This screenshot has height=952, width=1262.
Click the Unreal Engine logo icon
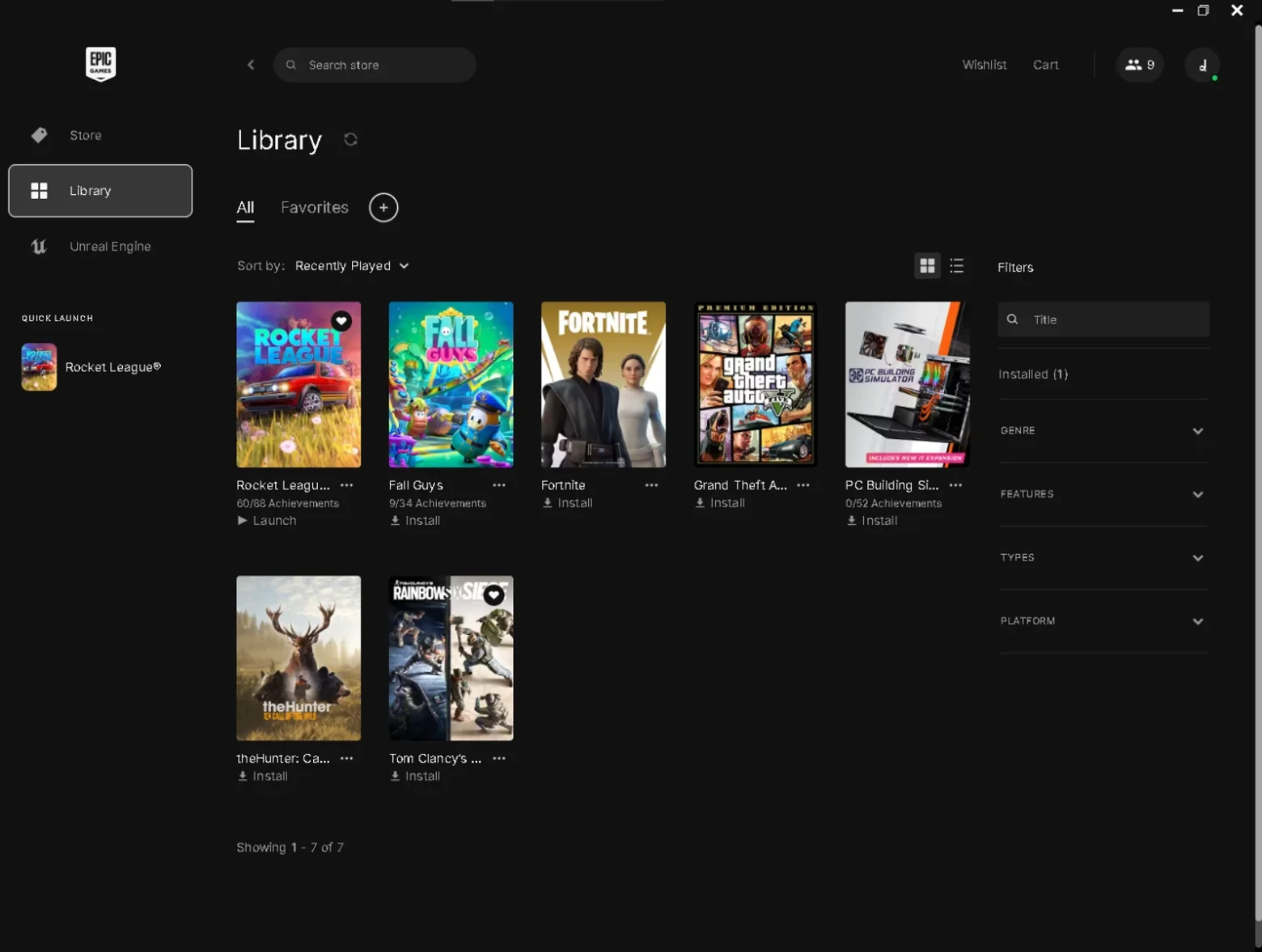pyautogui.click(x=39, y=247)
